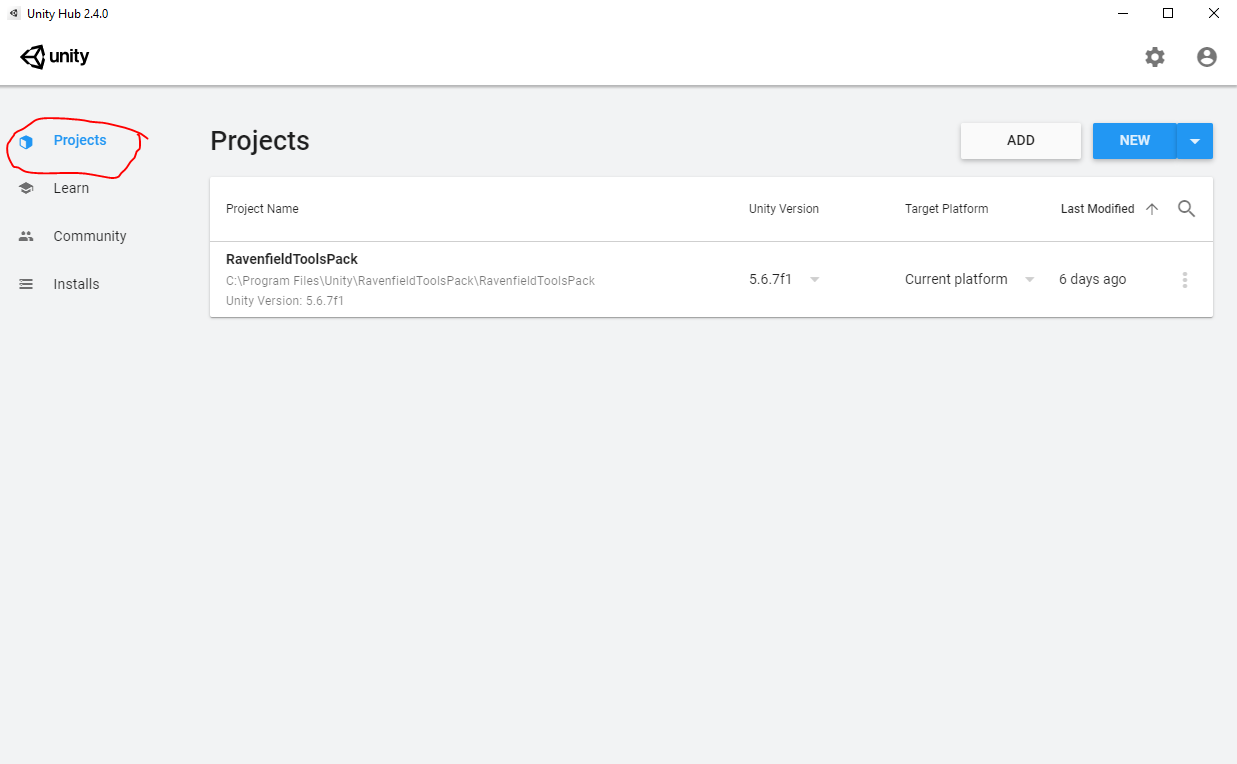Select the Community sidebar item
Image resolution: width=1237 pixels, height=764 pixels.
tap(90, 237)
